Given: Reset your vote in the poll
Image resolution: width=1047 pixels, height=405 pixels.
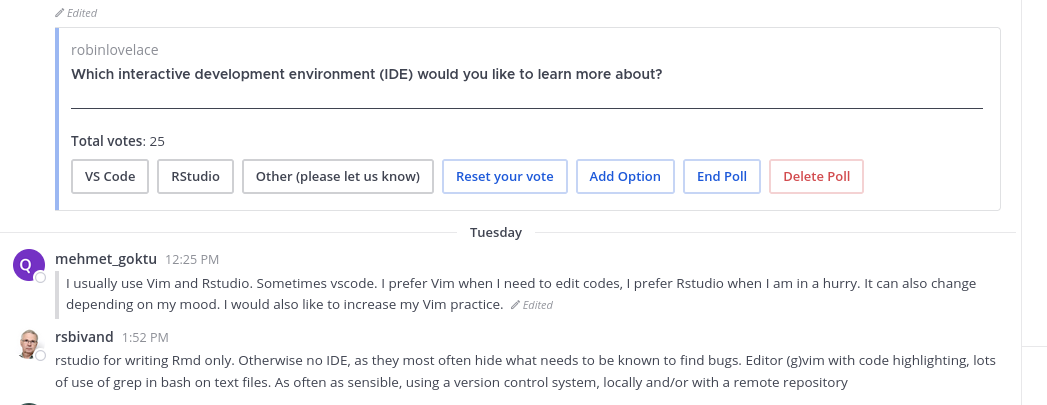Looking at the screenshot, I should [x=504, y=176].
